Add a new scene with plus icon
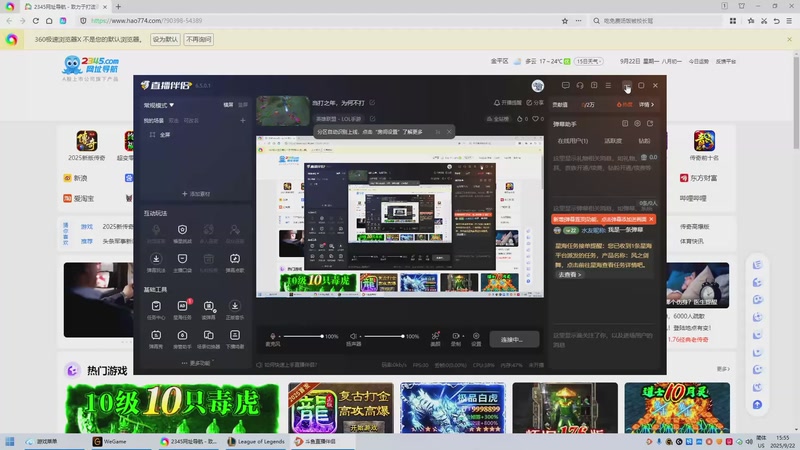Viewport: 800px width, 450px height. click(243, 120)
